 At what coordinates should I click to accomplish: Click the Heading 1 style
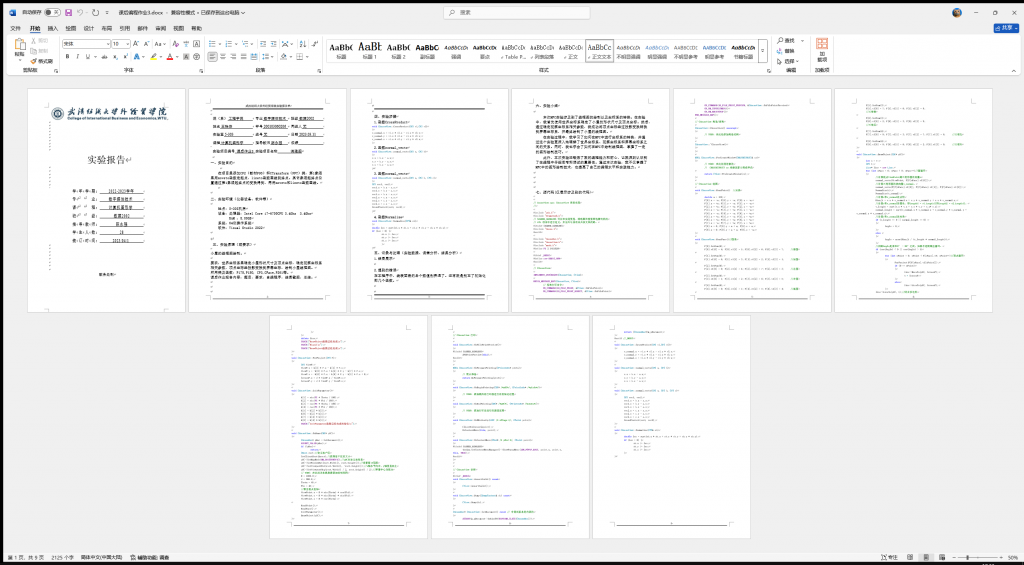[370, 50]
